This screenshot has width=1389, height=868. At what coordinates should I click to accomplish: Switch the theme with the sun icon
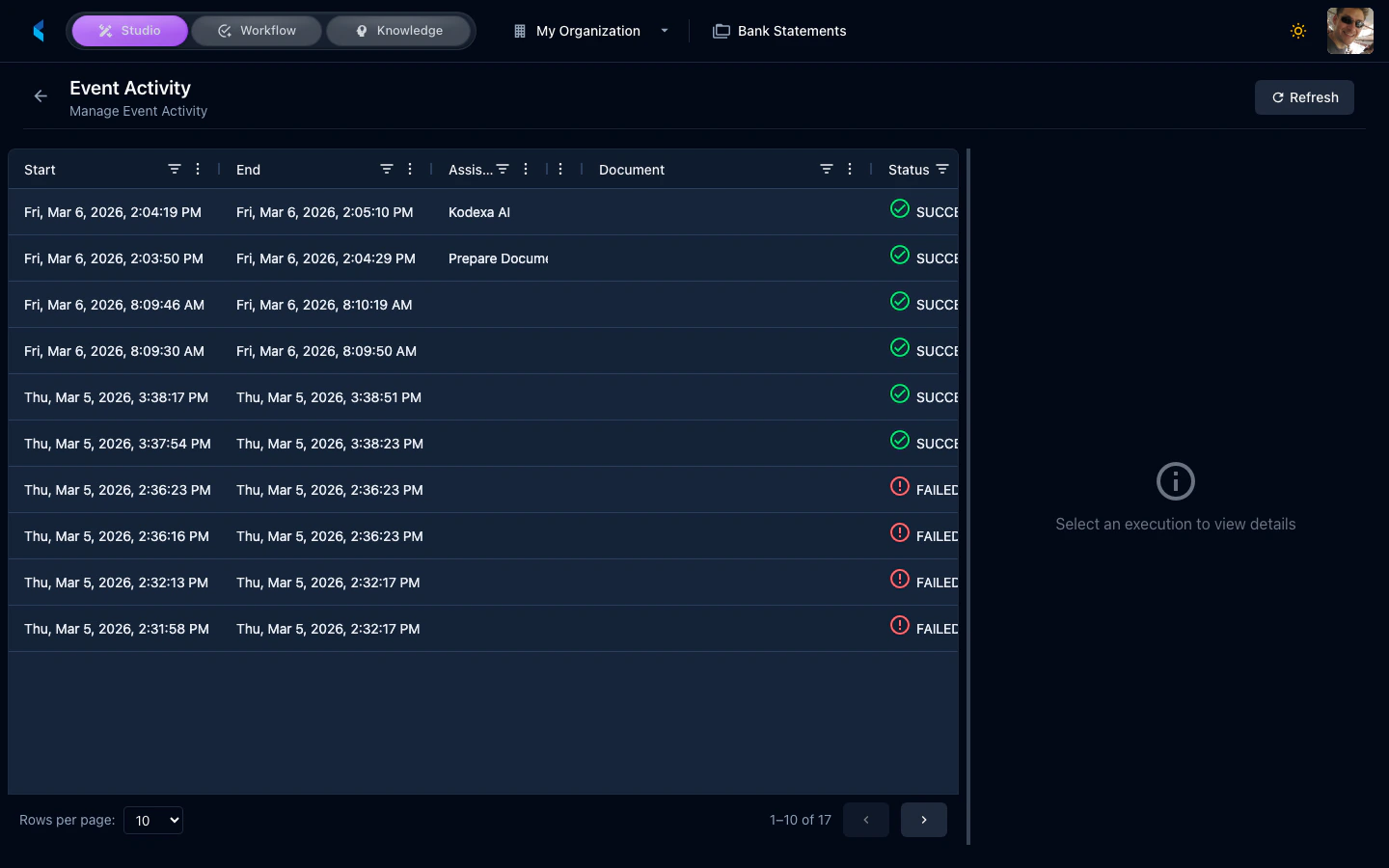(x=1298, y=30)
